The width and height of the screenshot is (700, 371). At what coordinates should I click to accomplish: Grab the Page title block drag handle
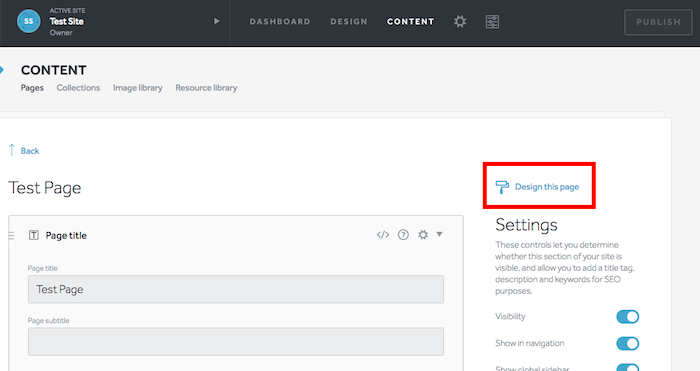coord(11,235)
